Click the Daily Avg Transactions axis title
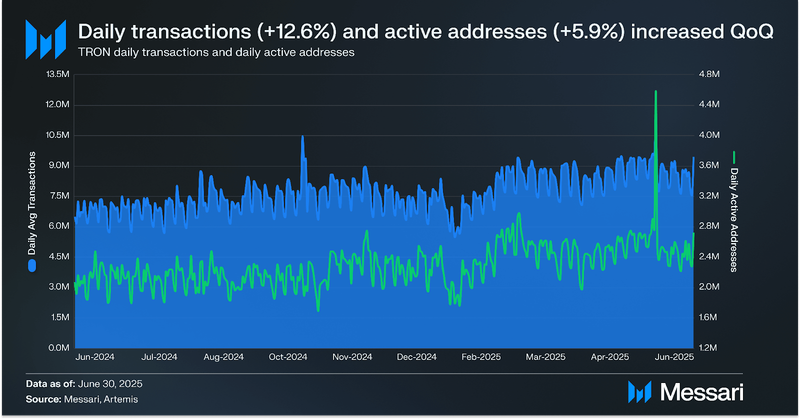The image size is (800, 419). pos(32,204)
